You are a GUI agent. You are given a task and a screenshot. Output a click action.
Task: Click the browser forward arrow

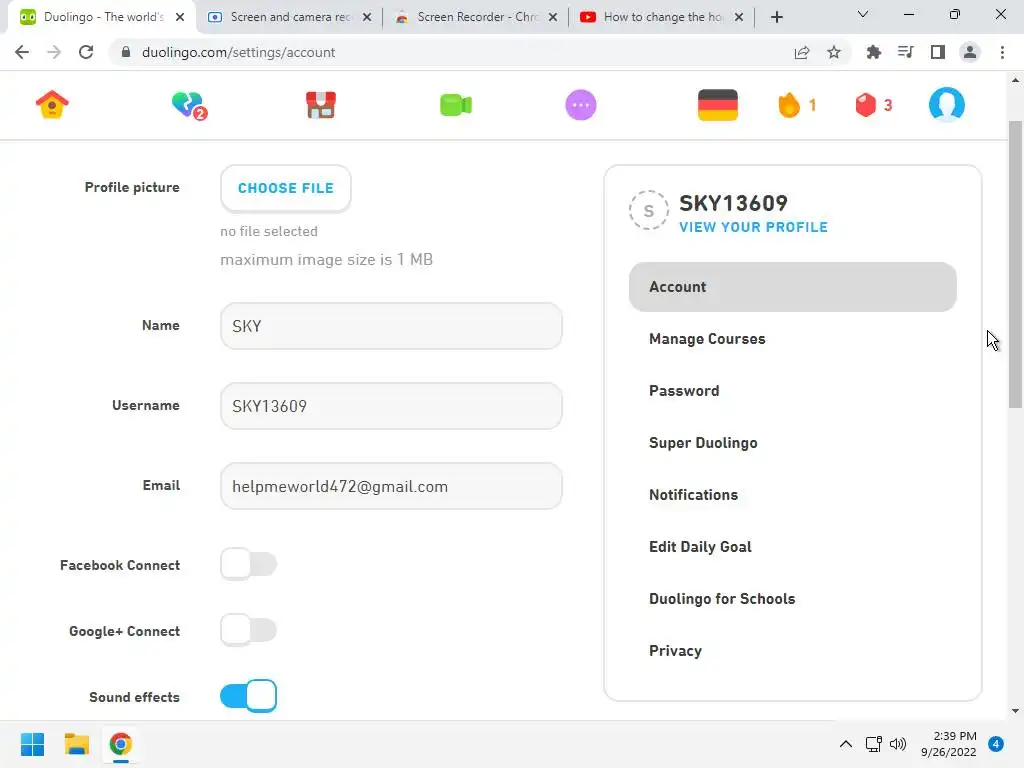pos(54,52)
